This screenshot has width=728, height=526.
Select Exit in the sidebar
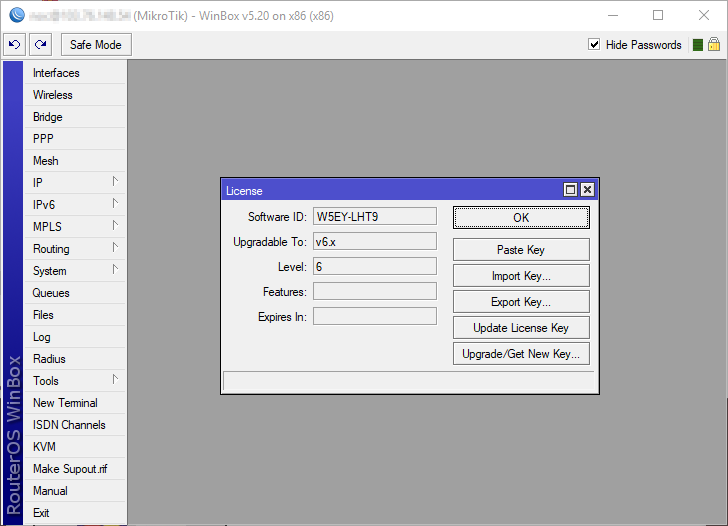click(75, 513)
